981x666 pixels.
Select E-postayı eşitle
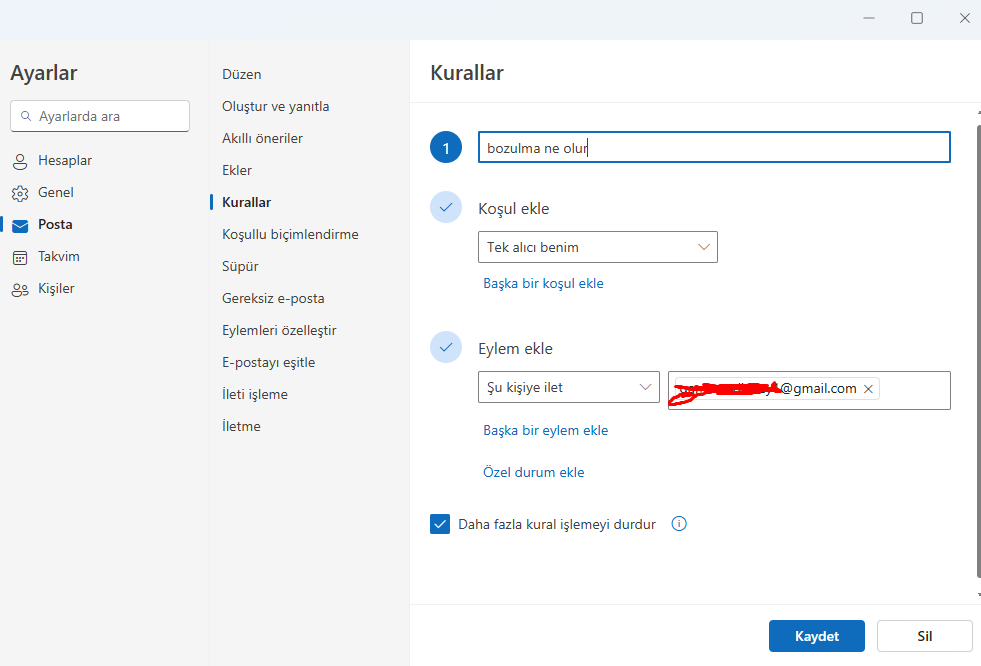tap(268, 363)
